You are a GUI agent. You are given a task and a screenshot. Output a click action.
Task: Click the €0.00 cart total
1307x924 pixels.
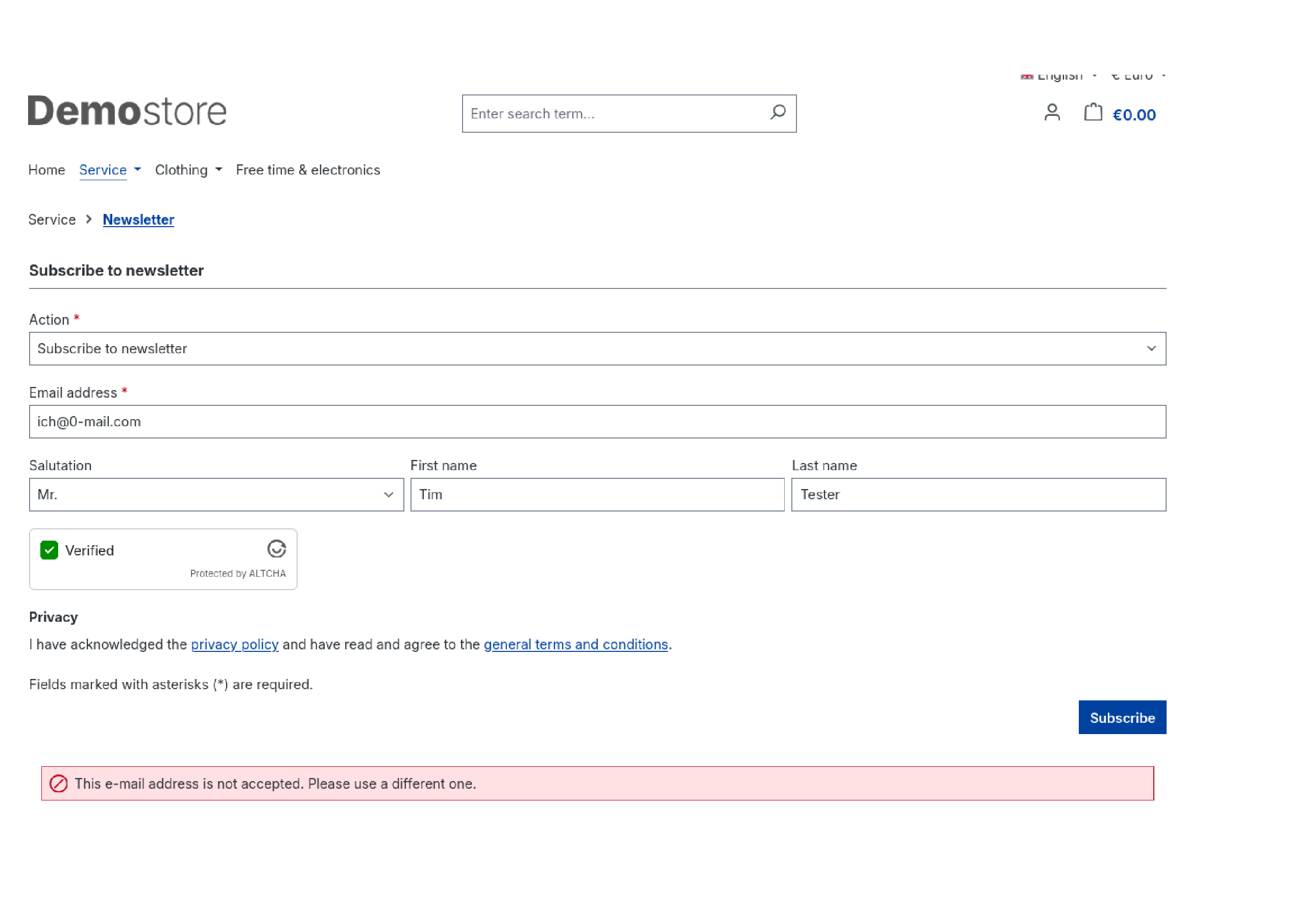[1134, 114]
